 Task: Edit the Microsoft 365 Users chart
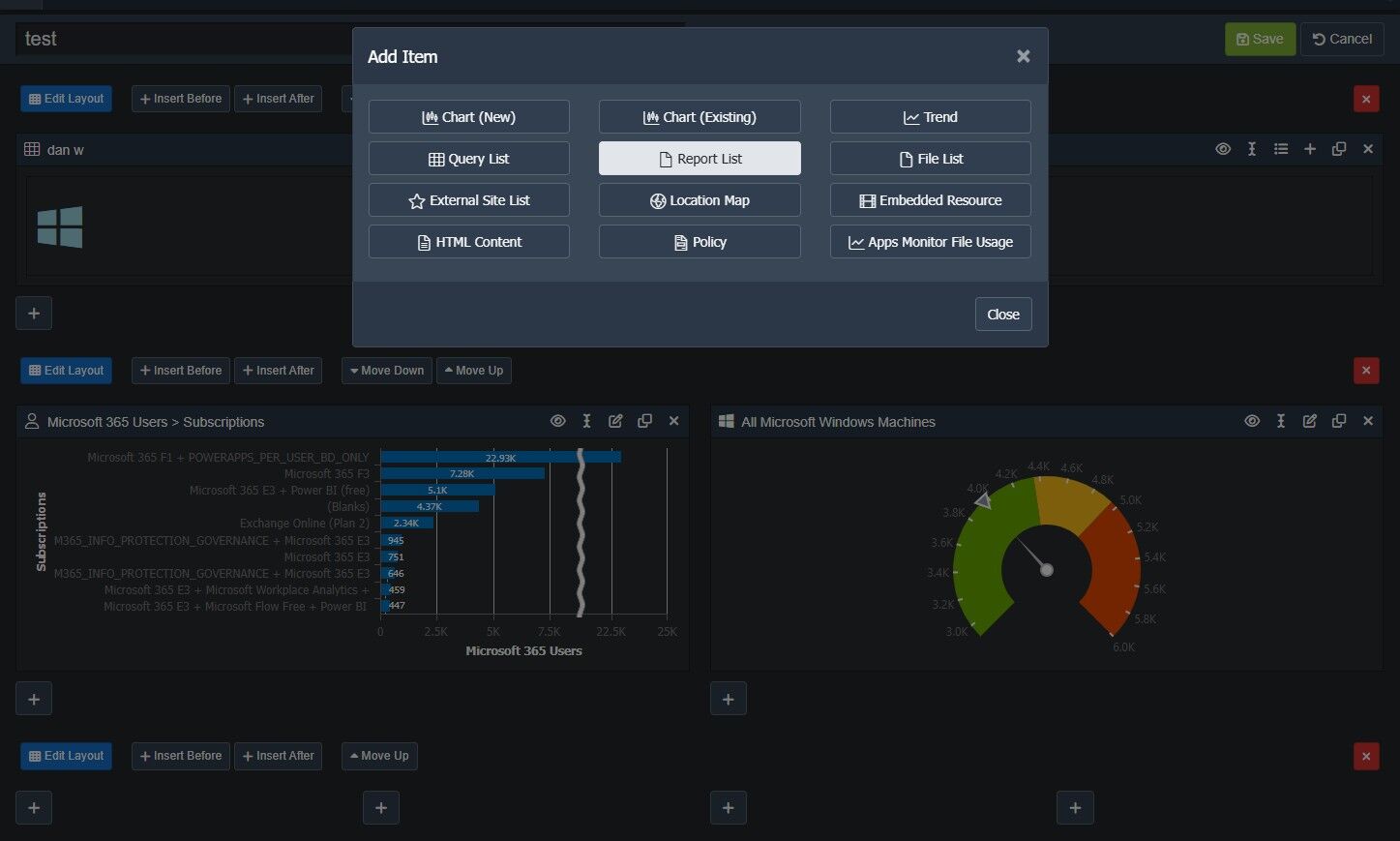[x=615, y=421]
